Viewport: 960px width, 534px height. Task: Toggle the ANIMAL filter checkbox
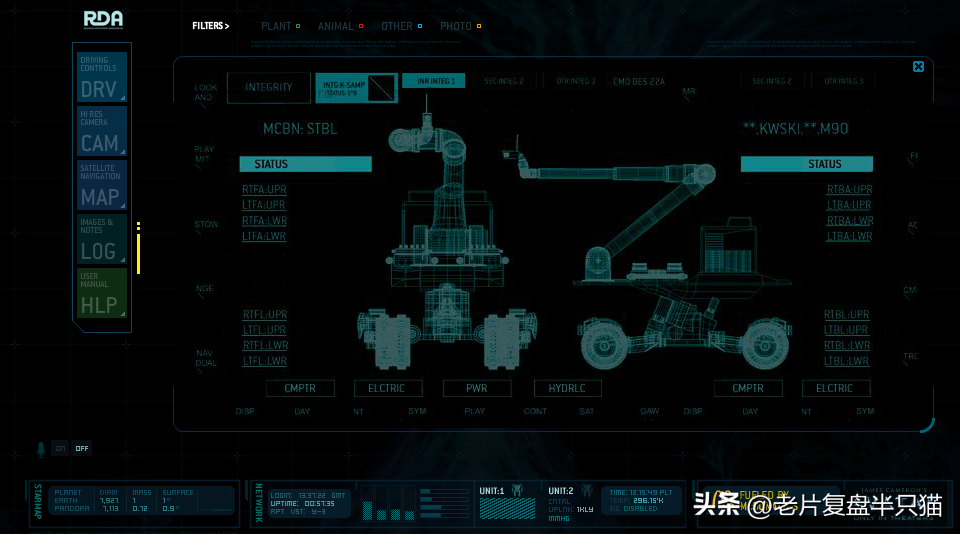pyautogui.click(x=360, y=26)
